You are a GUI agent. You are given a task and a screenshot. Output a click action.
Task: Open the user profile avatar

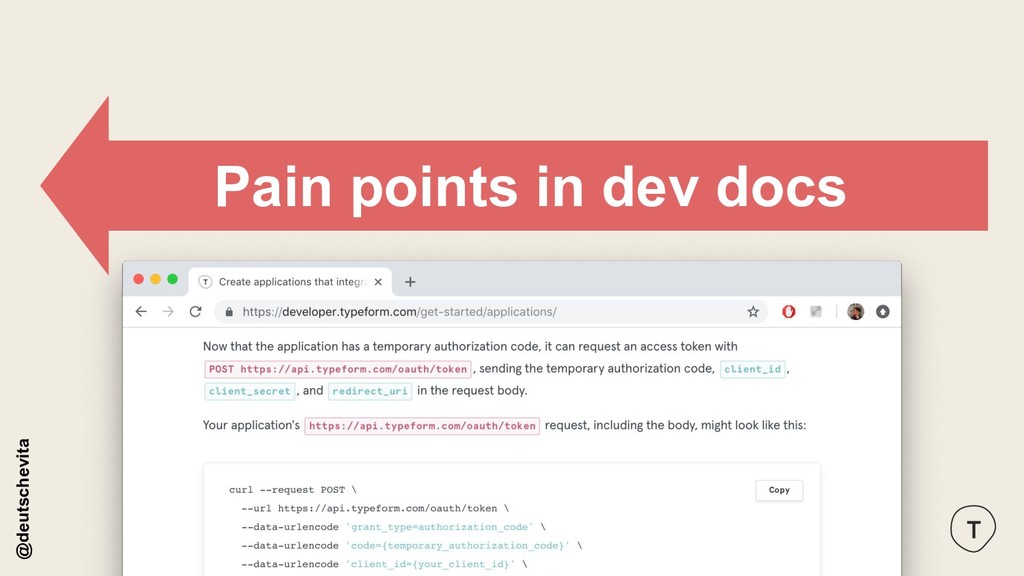pos(856,312)
